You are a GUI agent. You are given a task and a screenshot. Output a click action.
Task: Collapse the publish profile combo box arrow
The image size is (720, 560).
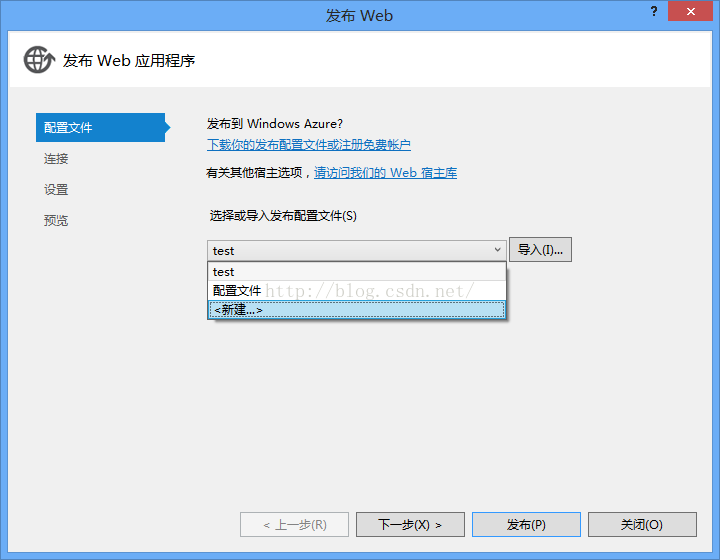tap(497, 250)
